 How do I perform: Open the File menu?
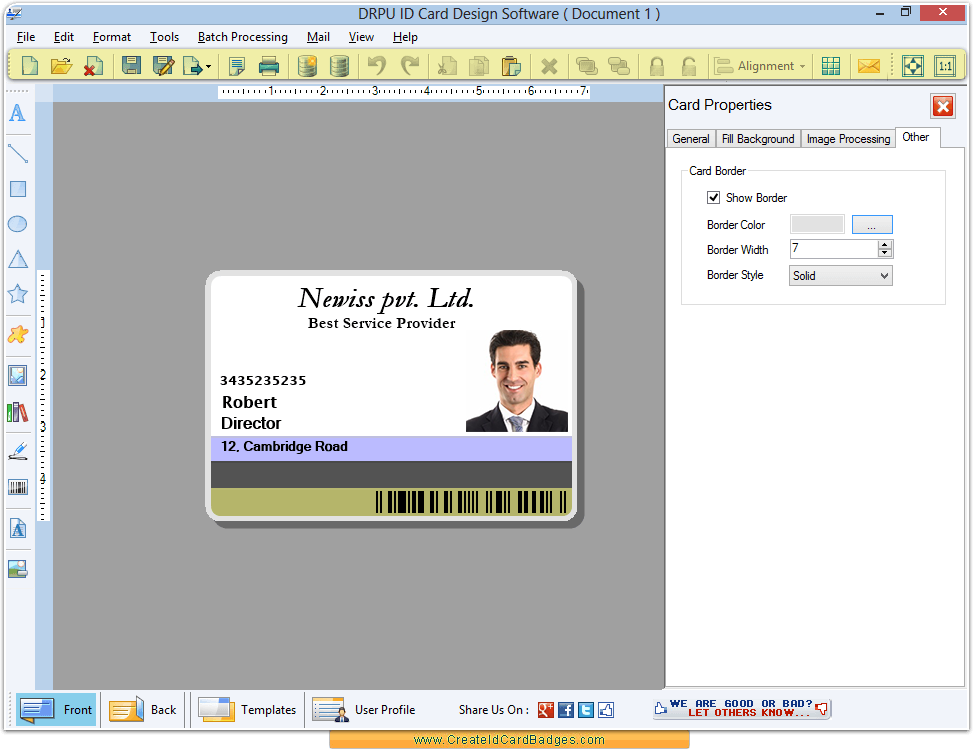point(25,37)
